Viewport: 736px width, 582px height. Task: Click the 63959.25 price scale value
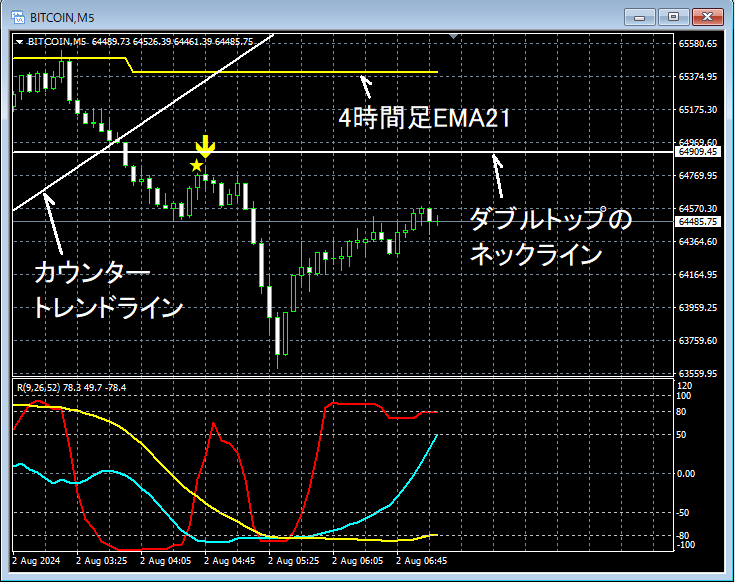click(698, 307)
